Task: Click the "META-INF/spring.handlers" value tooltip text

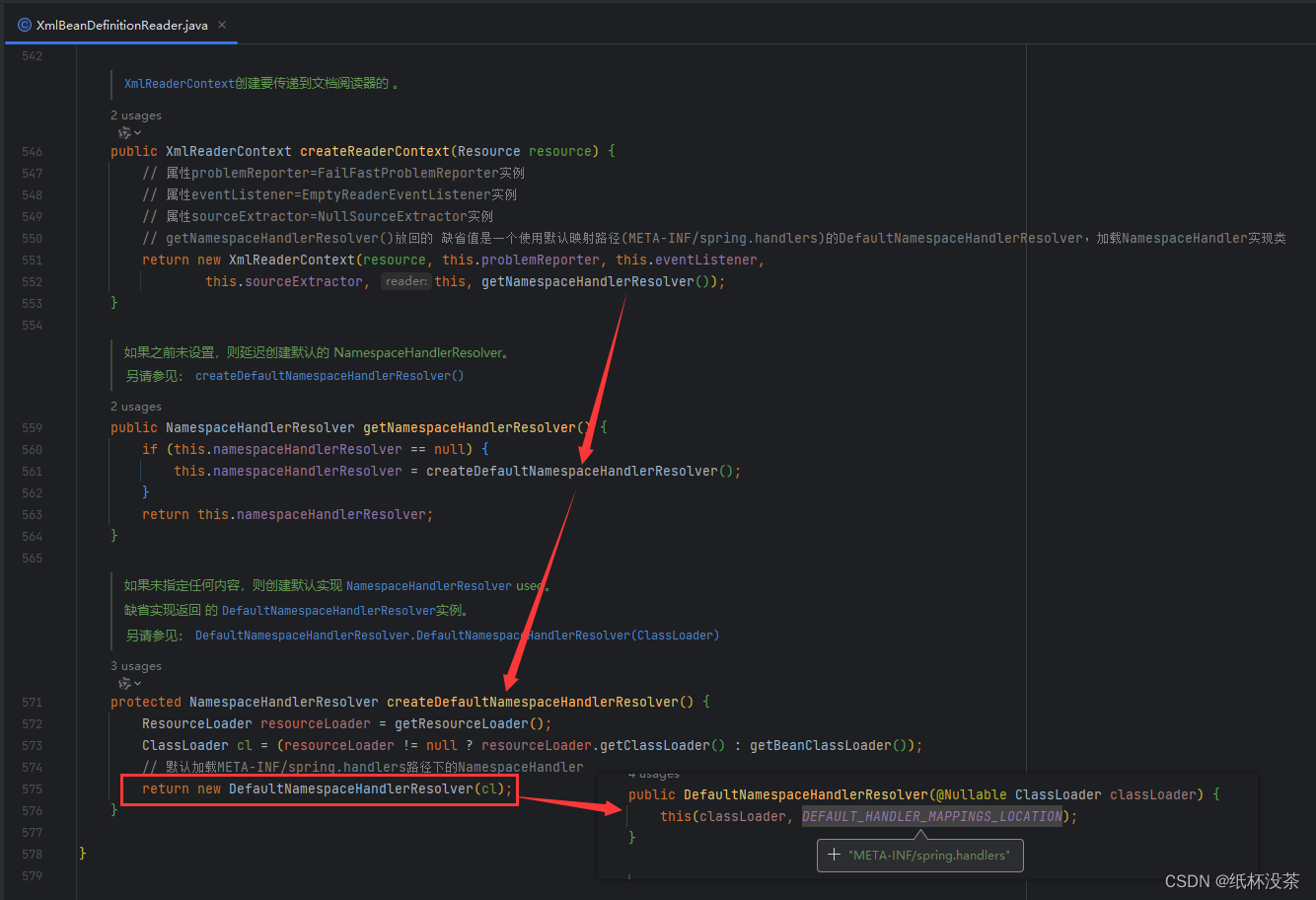Action: coord(929,856)
